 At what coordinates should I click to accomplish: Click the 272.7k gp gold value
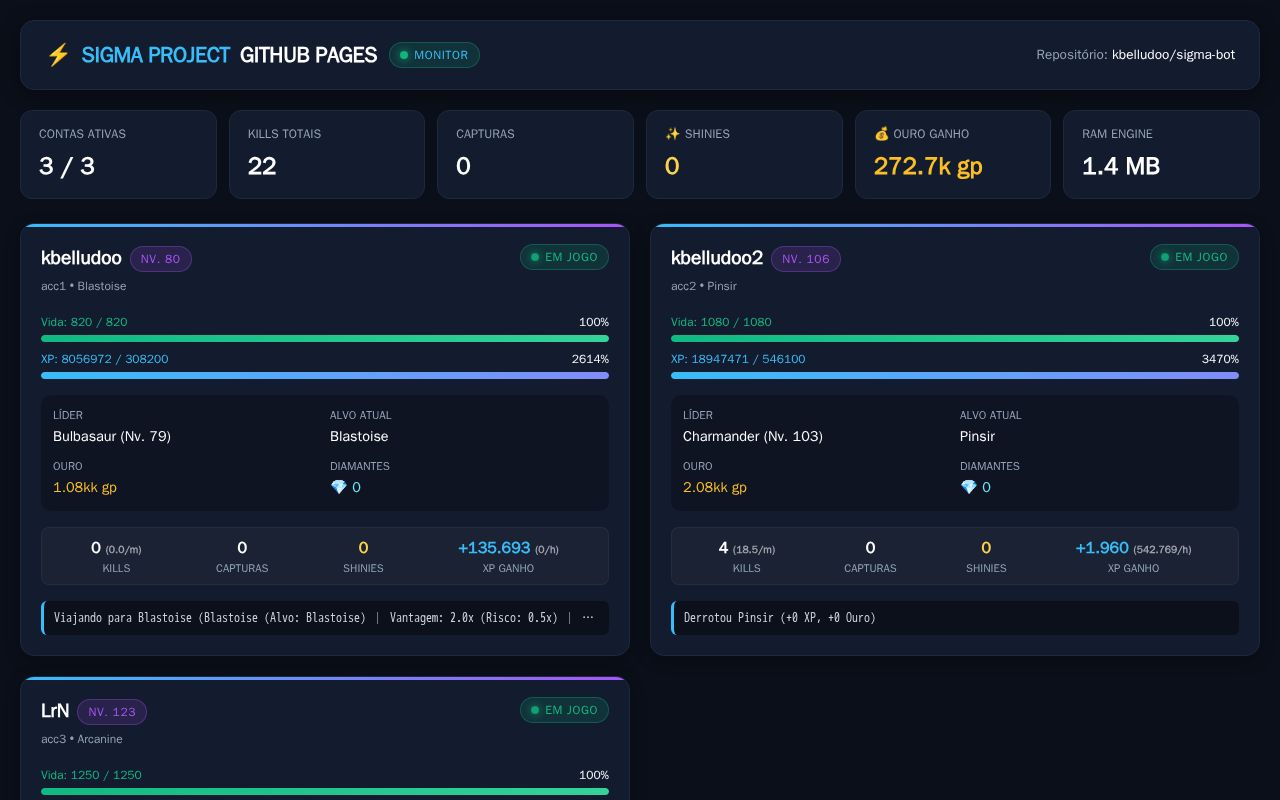(928, 166)
